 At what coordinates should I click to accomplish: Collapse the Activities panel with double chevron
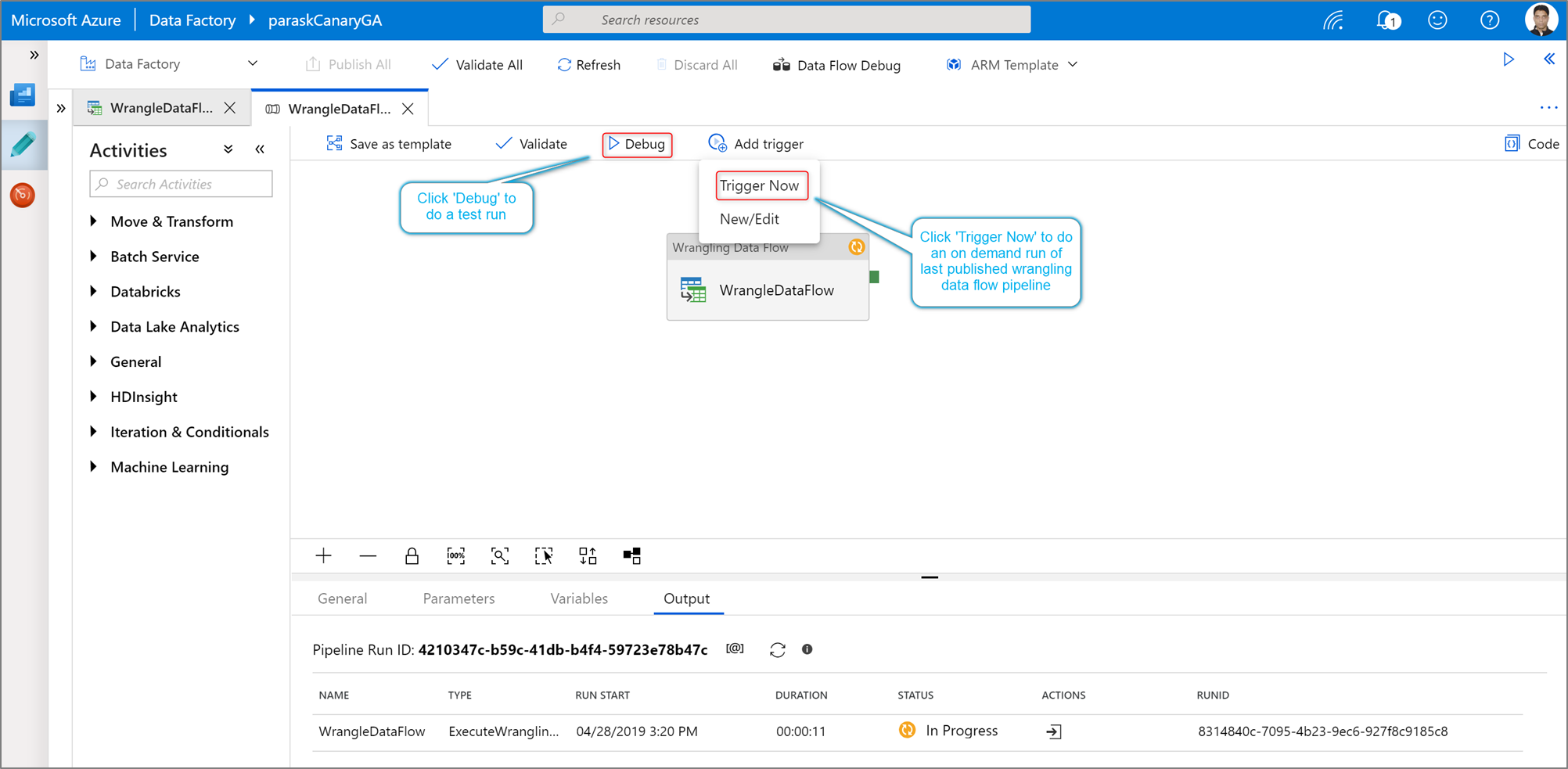260,149
